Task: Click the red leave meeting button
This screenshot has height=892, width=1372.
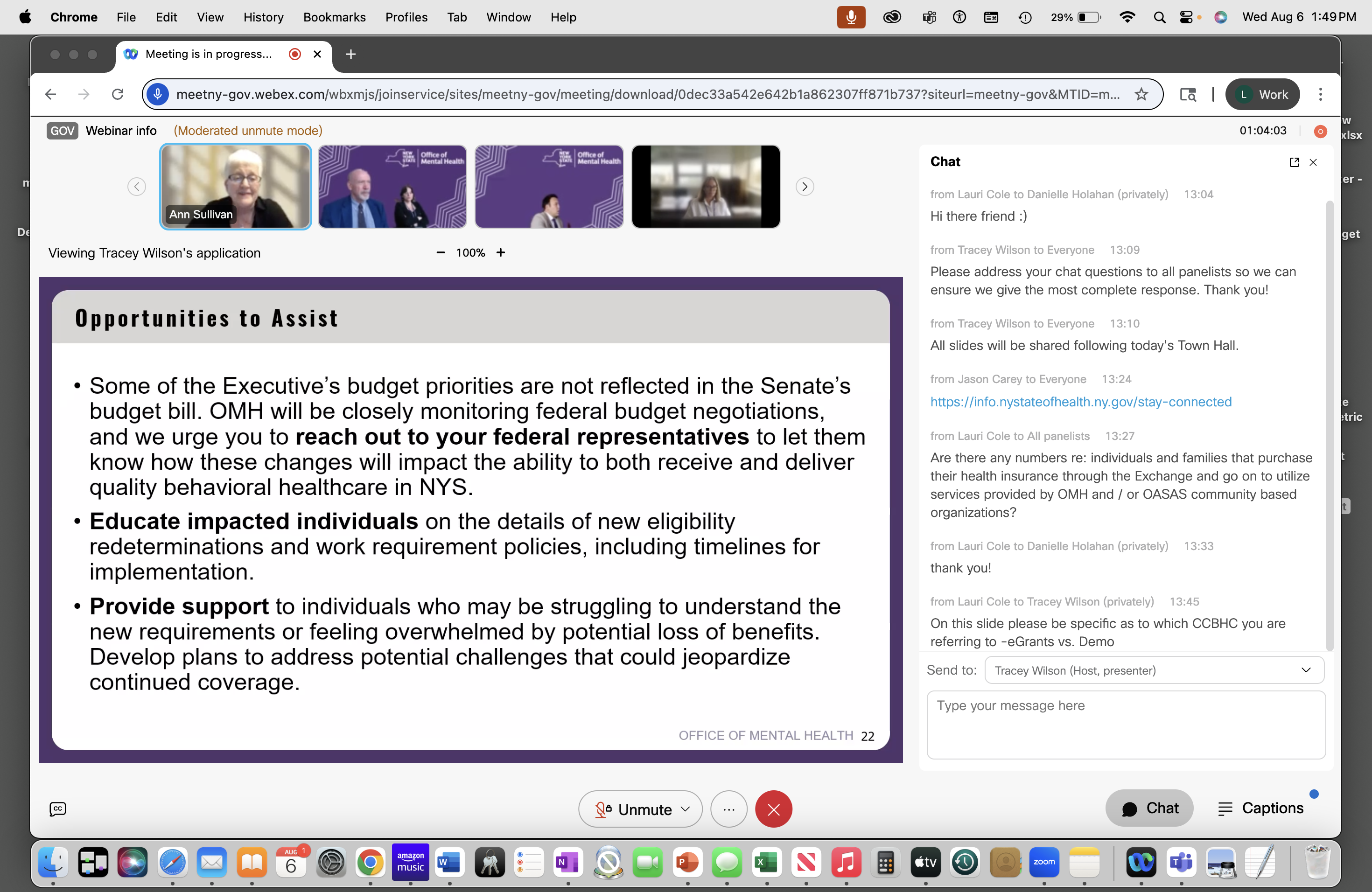Action: point(773,809)
